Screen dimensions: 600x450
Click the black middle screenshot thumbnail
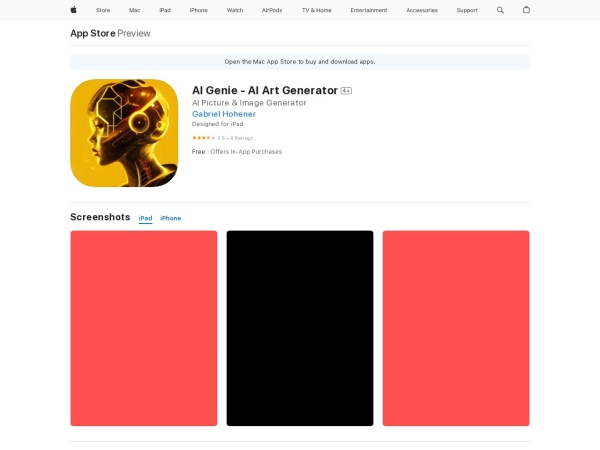[300, 328]
